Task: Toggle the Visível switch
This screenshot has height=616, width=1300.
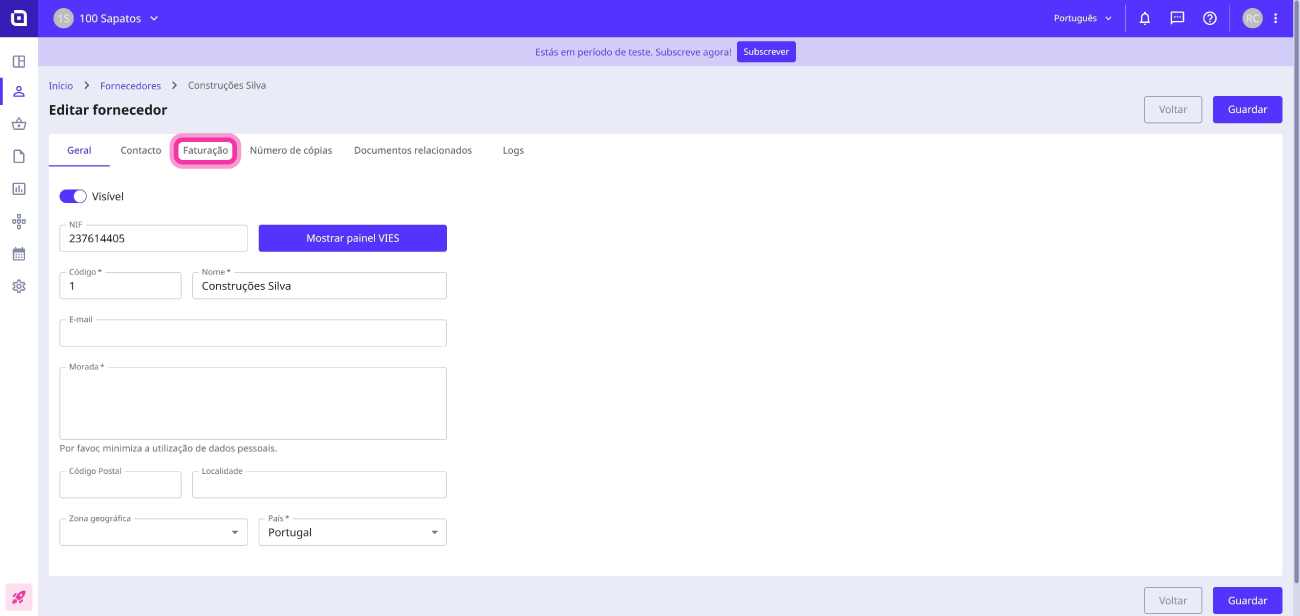Action: [73, 196]
